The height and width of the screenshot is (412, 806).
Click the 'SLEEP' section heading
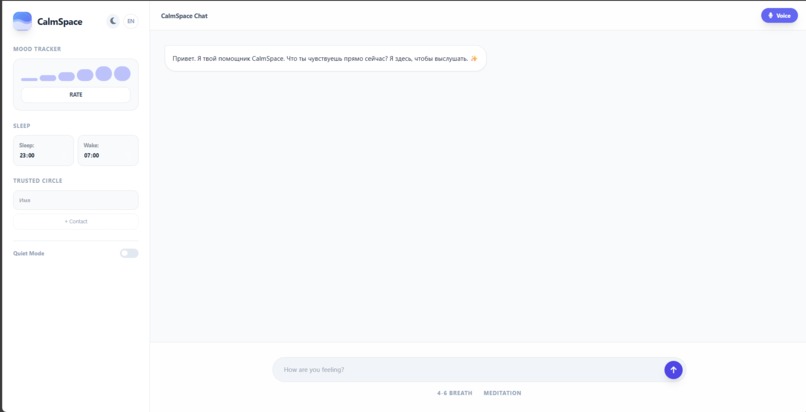pos(22,126)
